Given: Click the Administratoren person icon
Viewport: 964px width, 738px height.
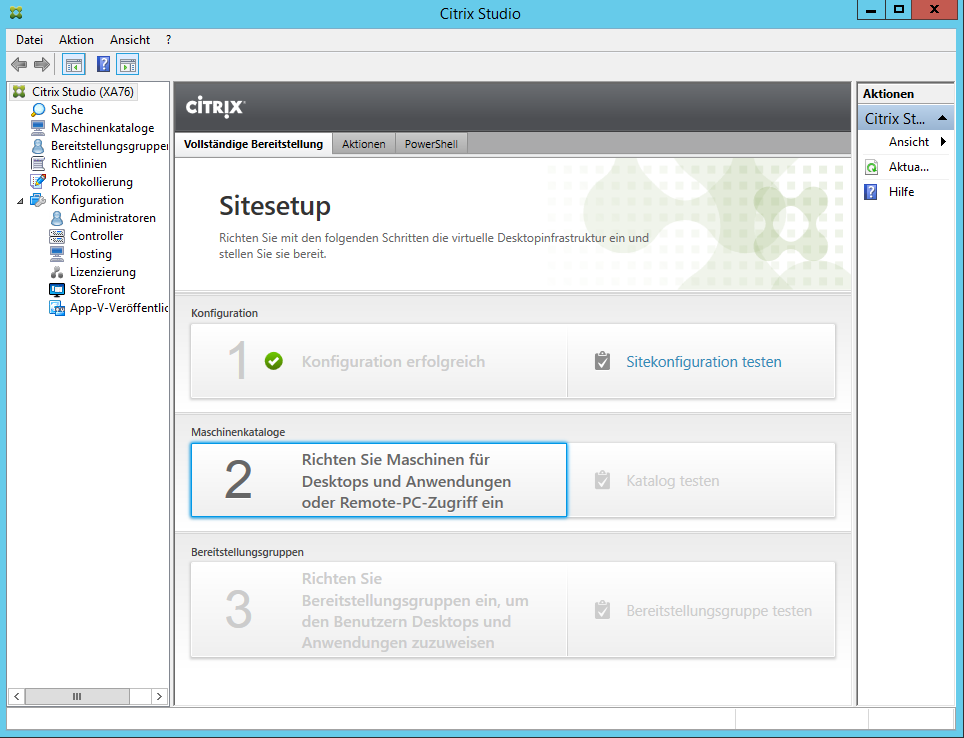Looking at the screenshot, I should [x=57, y=218].
